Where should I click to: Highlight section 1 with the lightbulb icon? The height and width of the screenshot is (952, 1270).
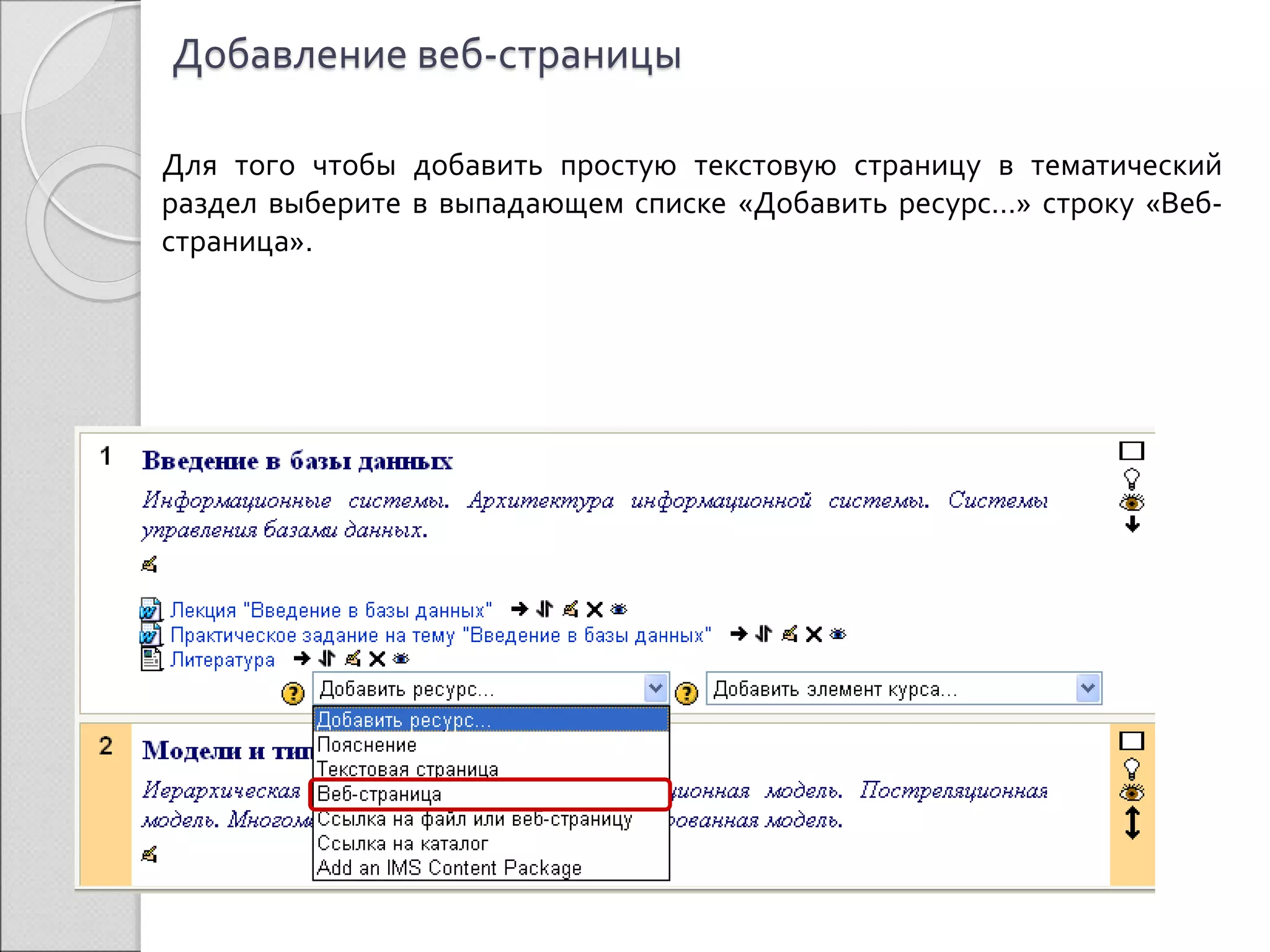[x=1132, y=478]
